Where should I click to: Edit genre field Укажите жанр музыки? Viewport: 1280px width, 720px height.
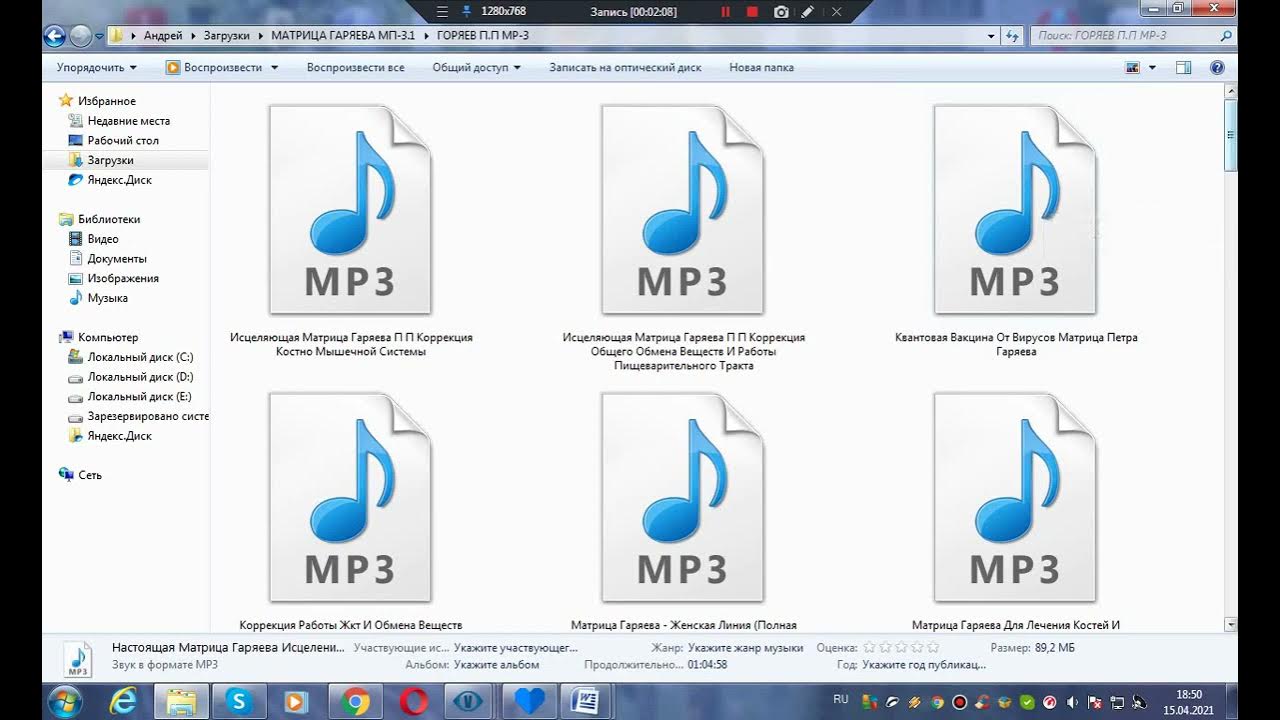pos(745,648)
